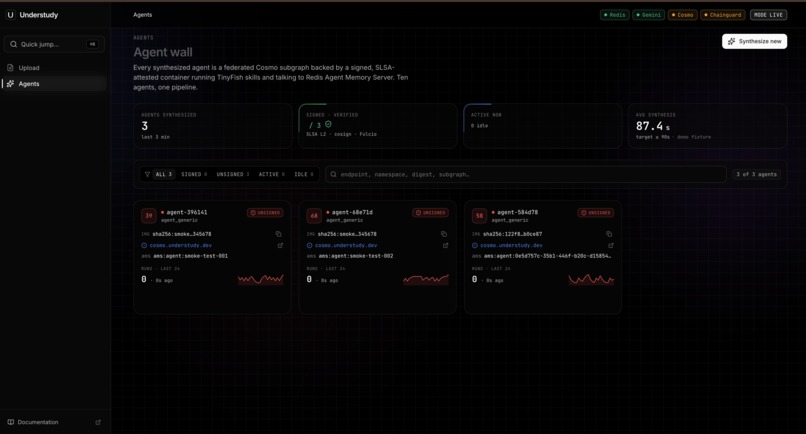Click the 39 score badge on agent-396141
Viewport: 806px width, 434px height.
(x=149, y=215)
